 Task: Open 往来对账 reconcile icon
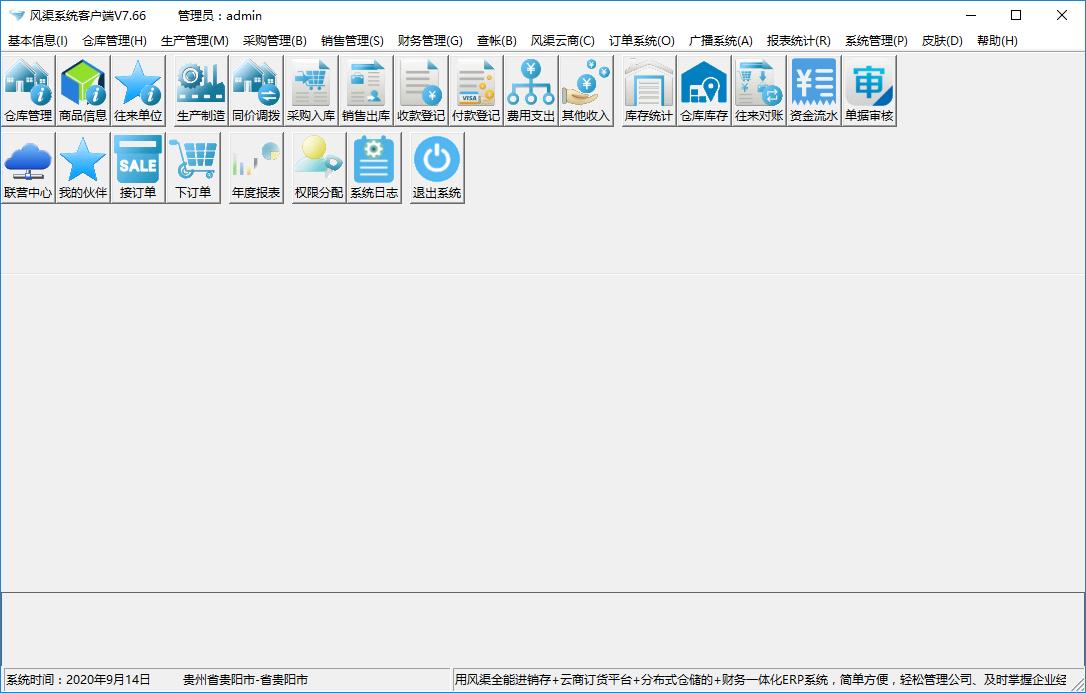coord(759,91)
